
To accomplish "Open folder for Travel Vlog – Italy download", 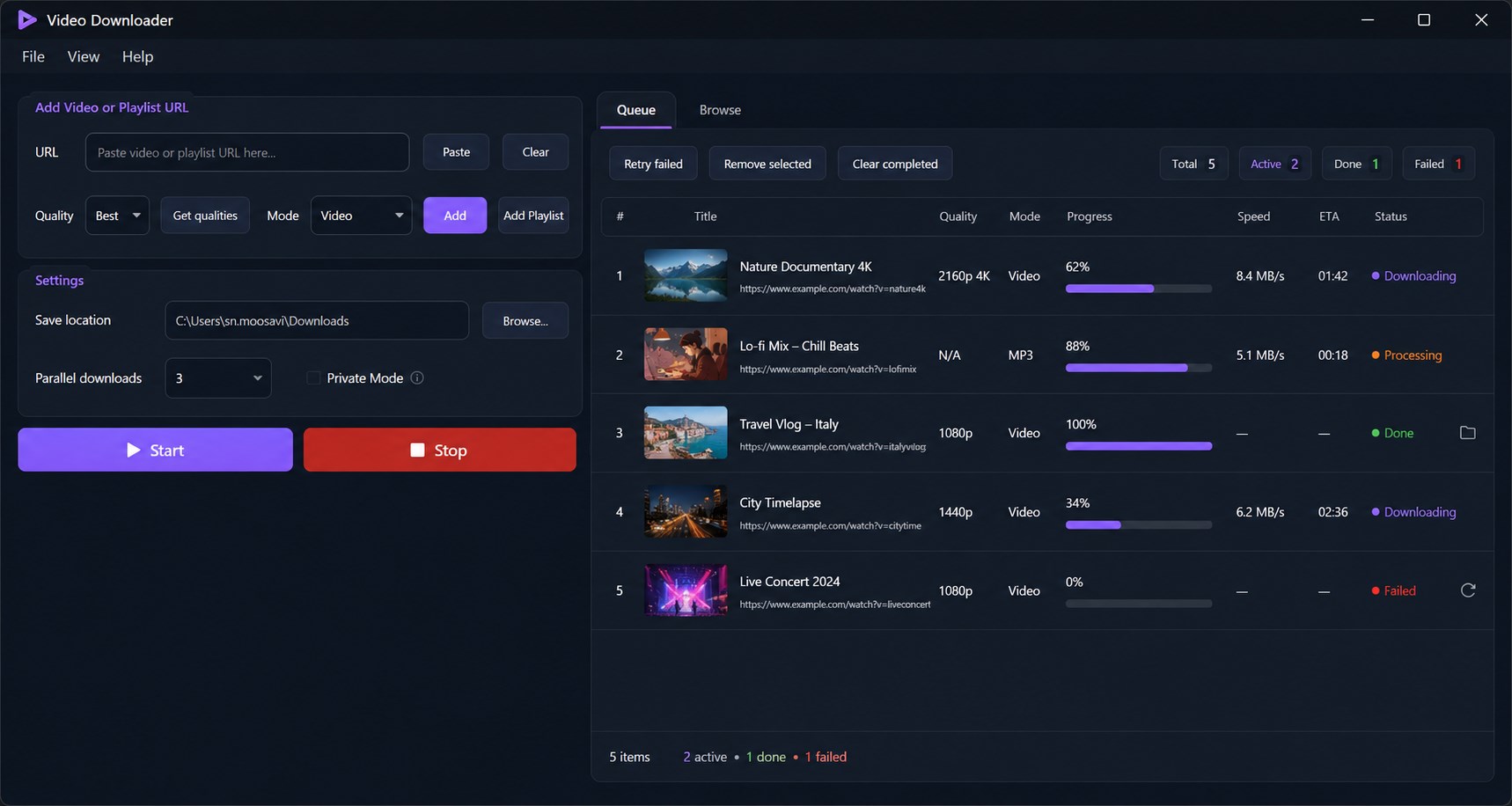I will click(1467, 433).
